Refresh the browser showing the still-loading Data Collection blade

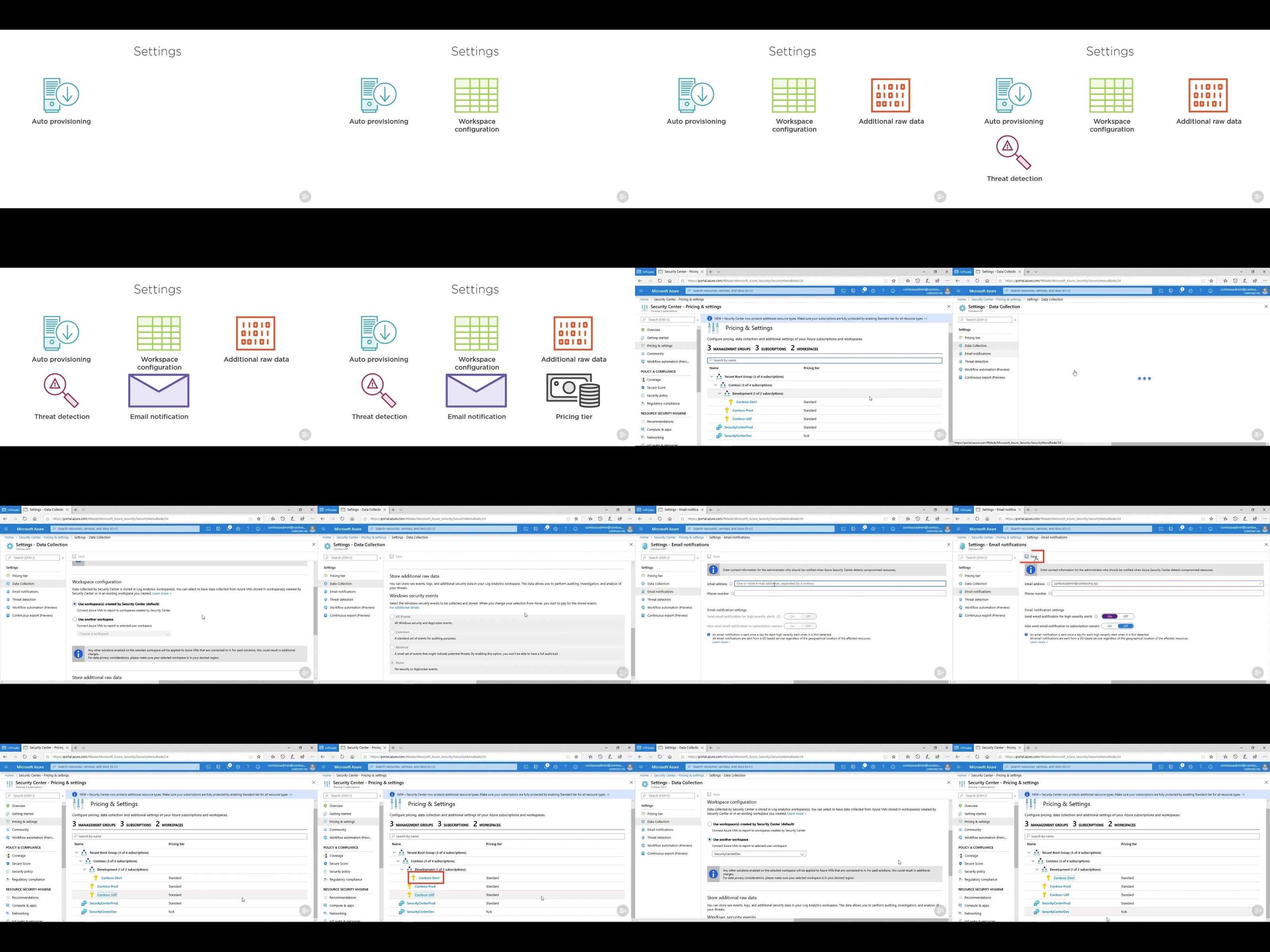(x=977, y=280)
